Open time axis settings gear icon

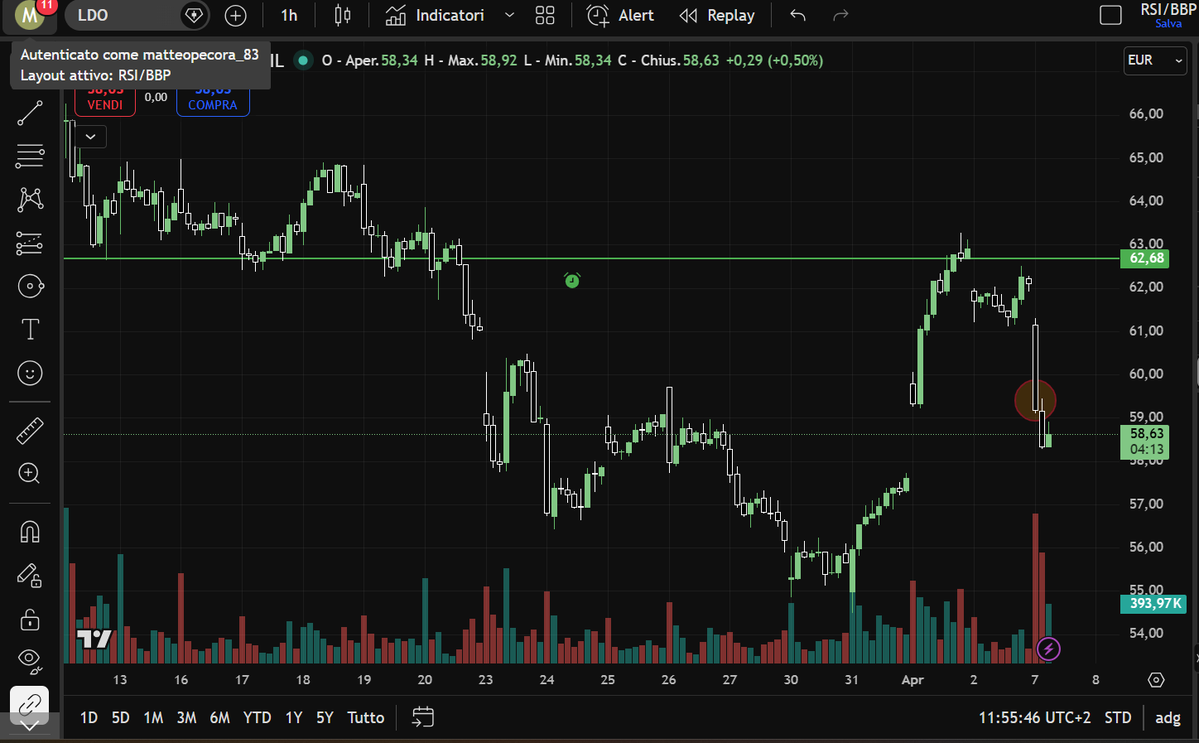[x=1155, y=680]
